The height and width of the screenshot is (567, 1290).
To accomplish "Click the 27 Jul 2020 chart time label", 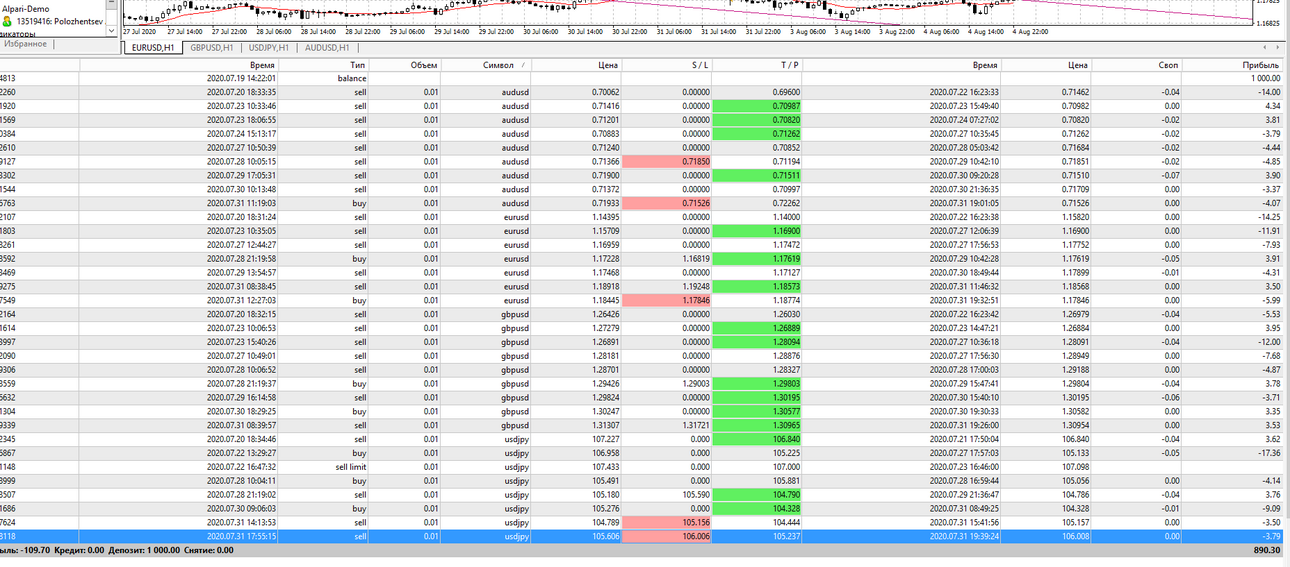I will (138, 32).
